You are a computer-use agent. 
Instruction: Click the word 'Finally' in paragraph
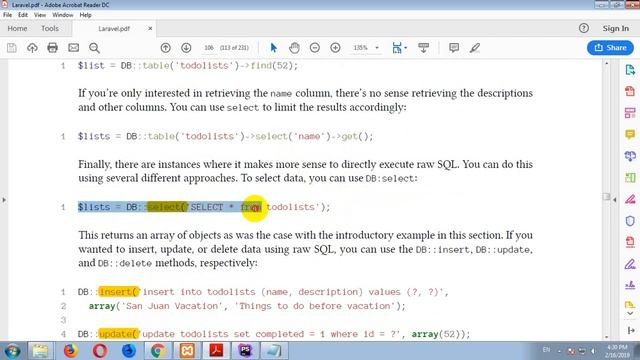(94, 164)
